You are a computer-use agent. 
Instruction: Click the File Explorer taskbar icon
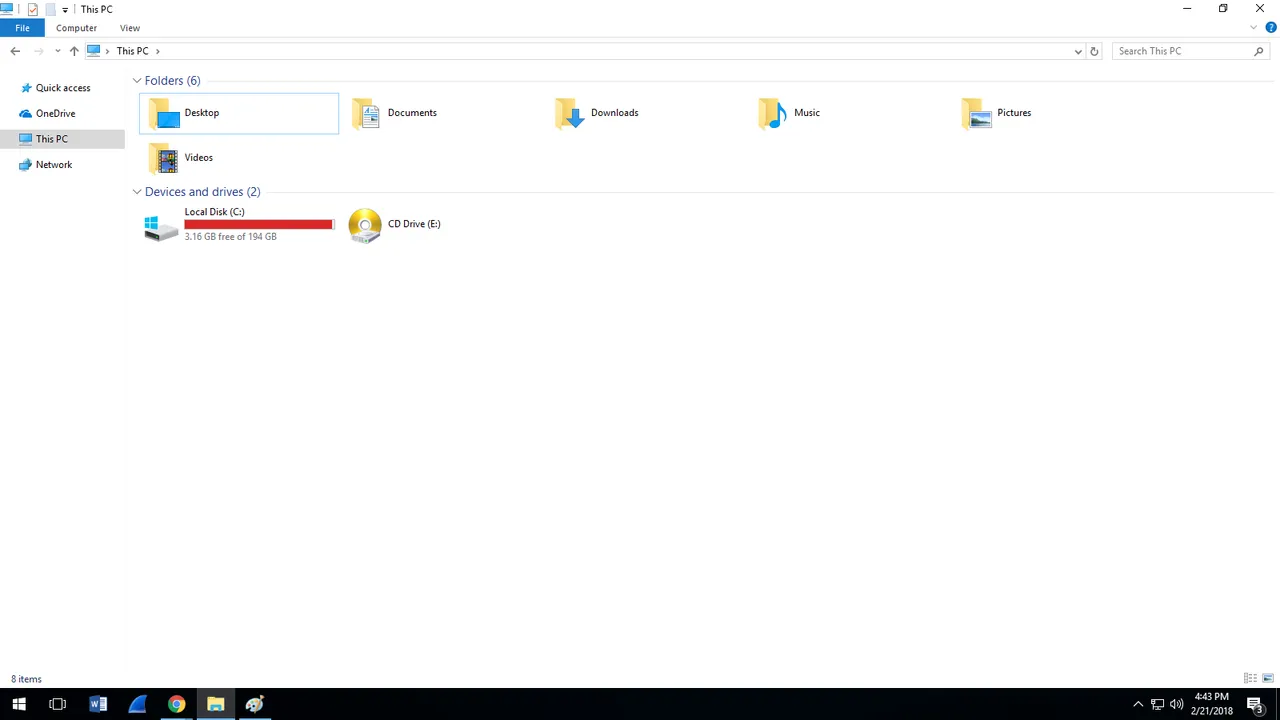[215, 704]
